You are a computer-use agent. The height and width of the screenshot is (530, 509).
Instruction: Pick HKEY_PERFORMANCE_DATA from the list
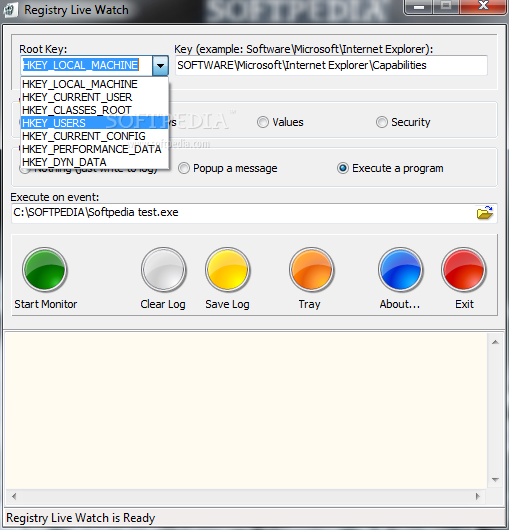click(x=95, y=149)
